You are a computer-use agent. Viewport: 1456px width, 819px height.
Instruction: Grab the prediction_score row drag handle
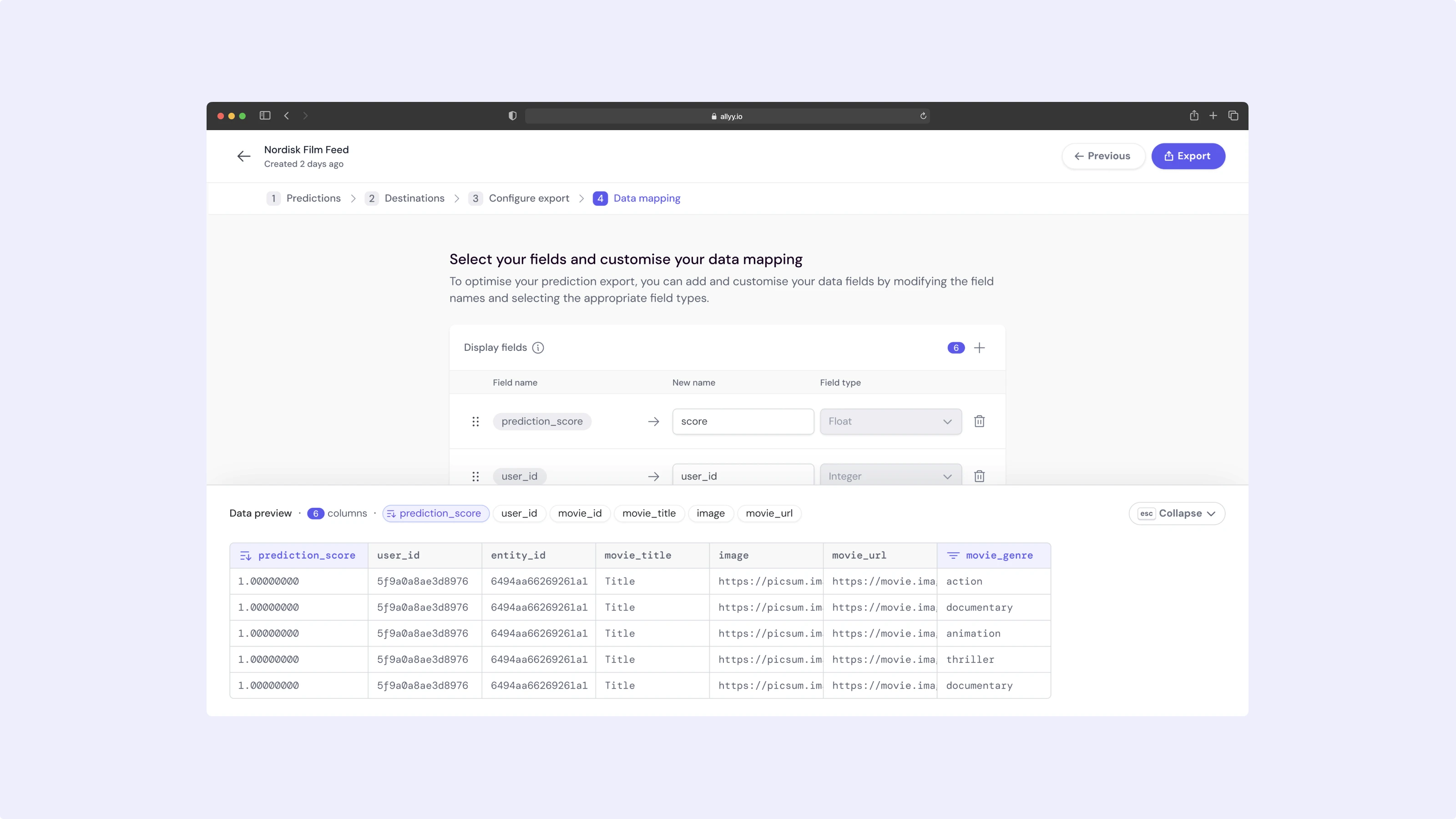point(475,421)
